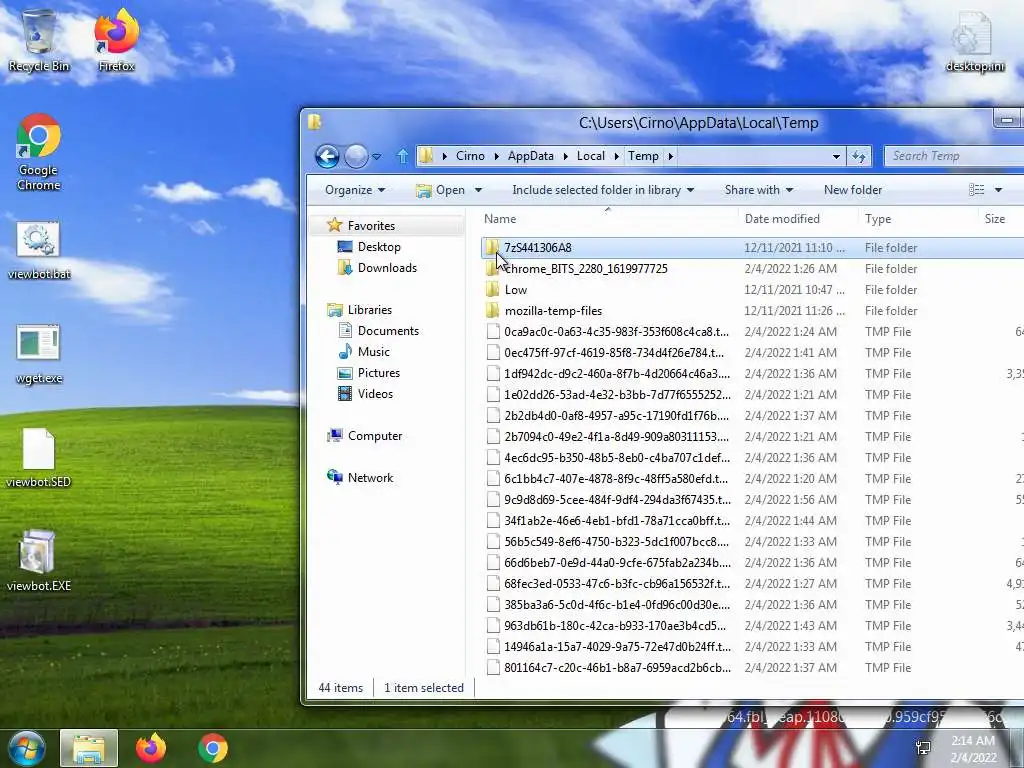1024x768 pixels.
Task: Select file starting with 34f1ab2e-46e6
Action: point(616,520)
